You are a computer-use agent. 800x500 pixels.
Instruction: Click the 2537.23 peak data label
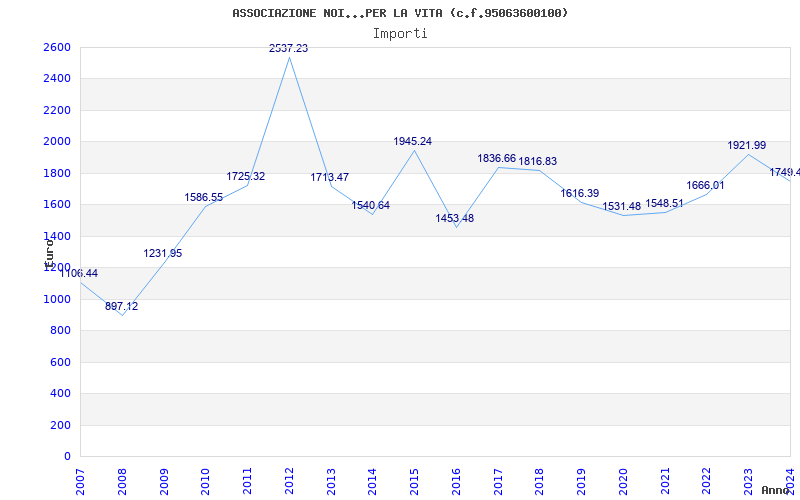coord(288,48)
